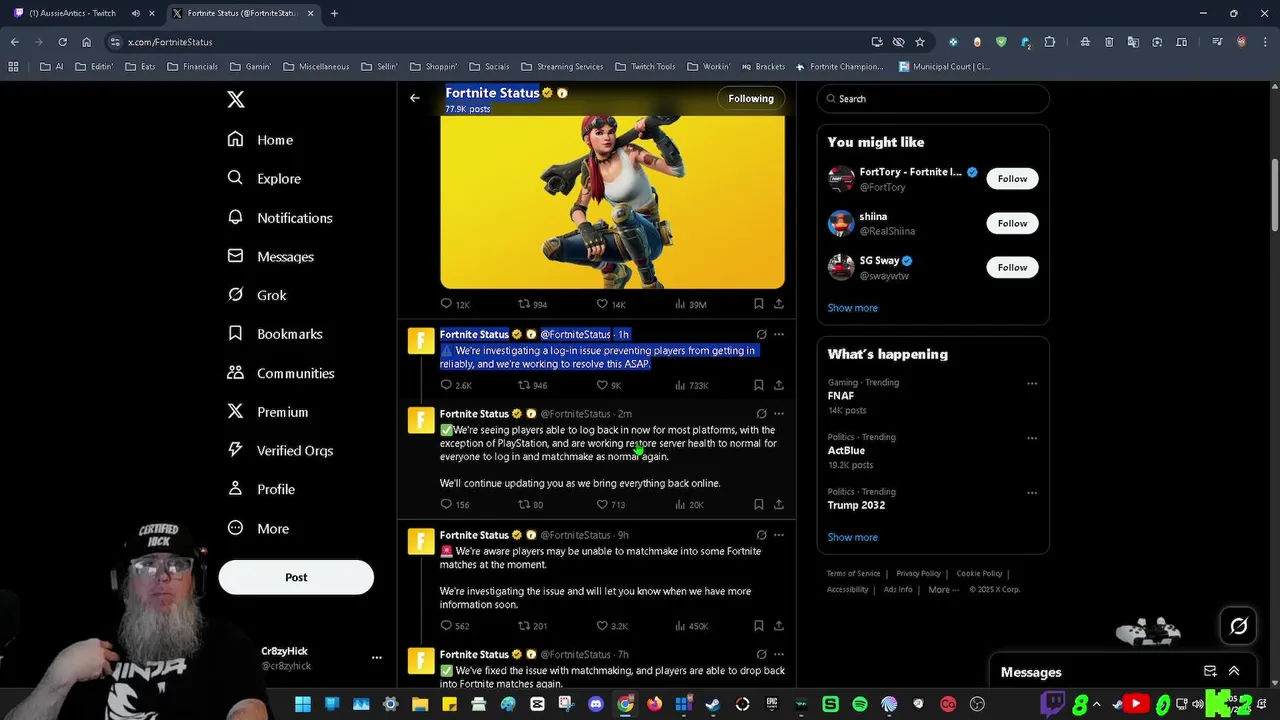Reload the page in the browser
This screenshot has height=720, width=1280.
pyautogui.click(x=62, y=42)
